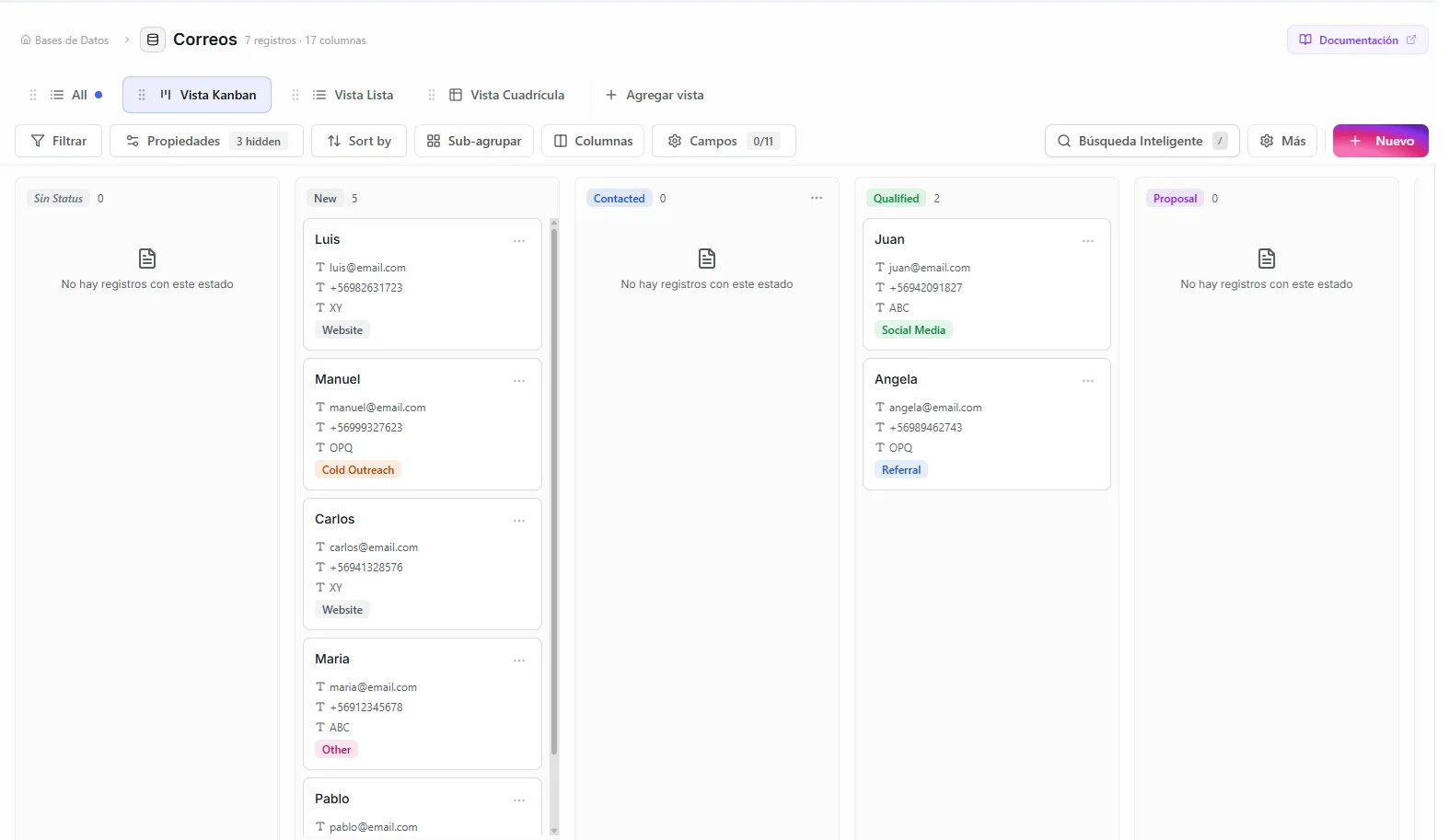Screen dimensions: 1449x840
Task: Click the Referral tag on Angela card
Action: click(x=901, y=470)
